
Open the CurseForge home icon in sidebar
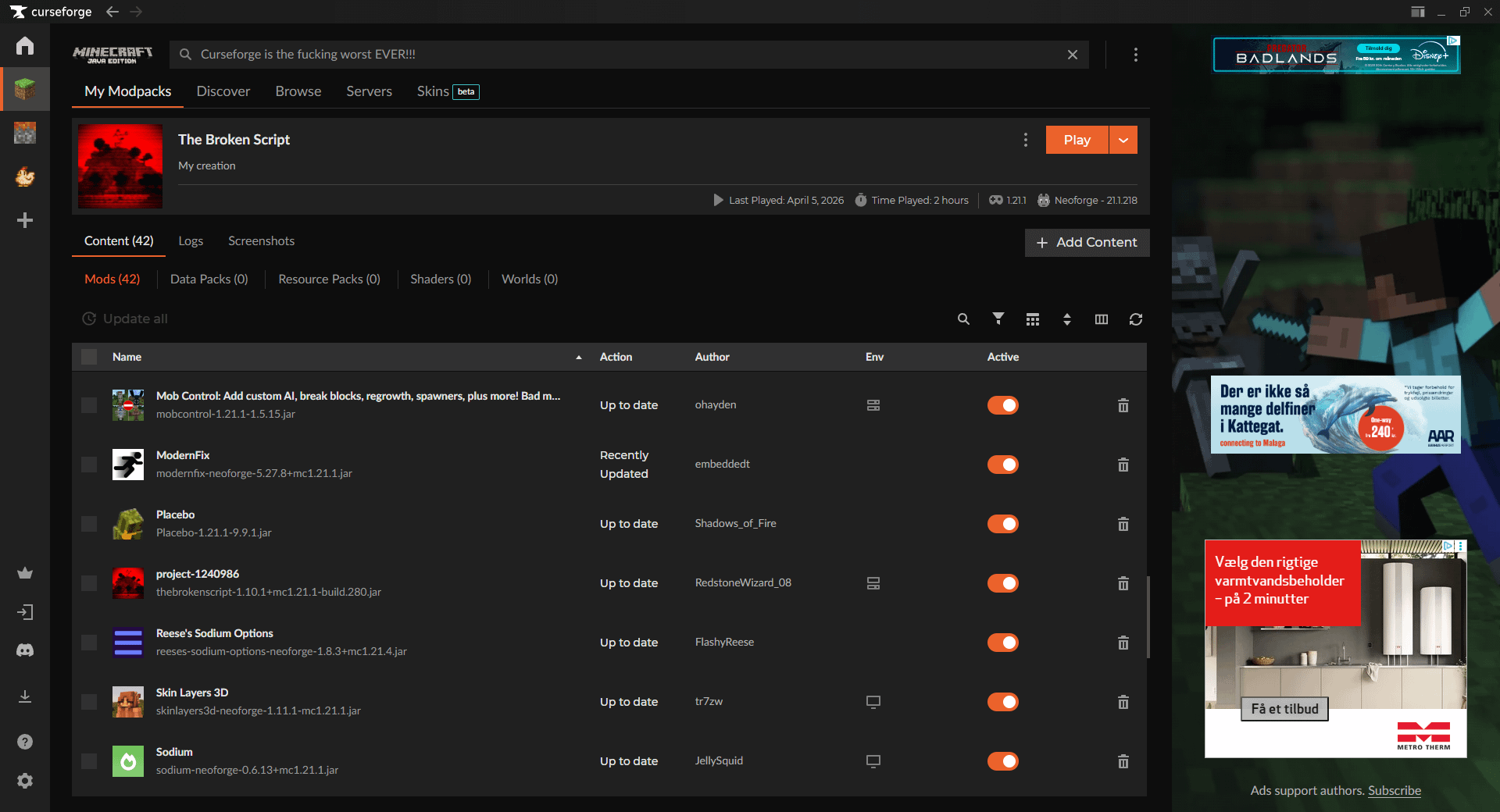(x=25, y=45)
